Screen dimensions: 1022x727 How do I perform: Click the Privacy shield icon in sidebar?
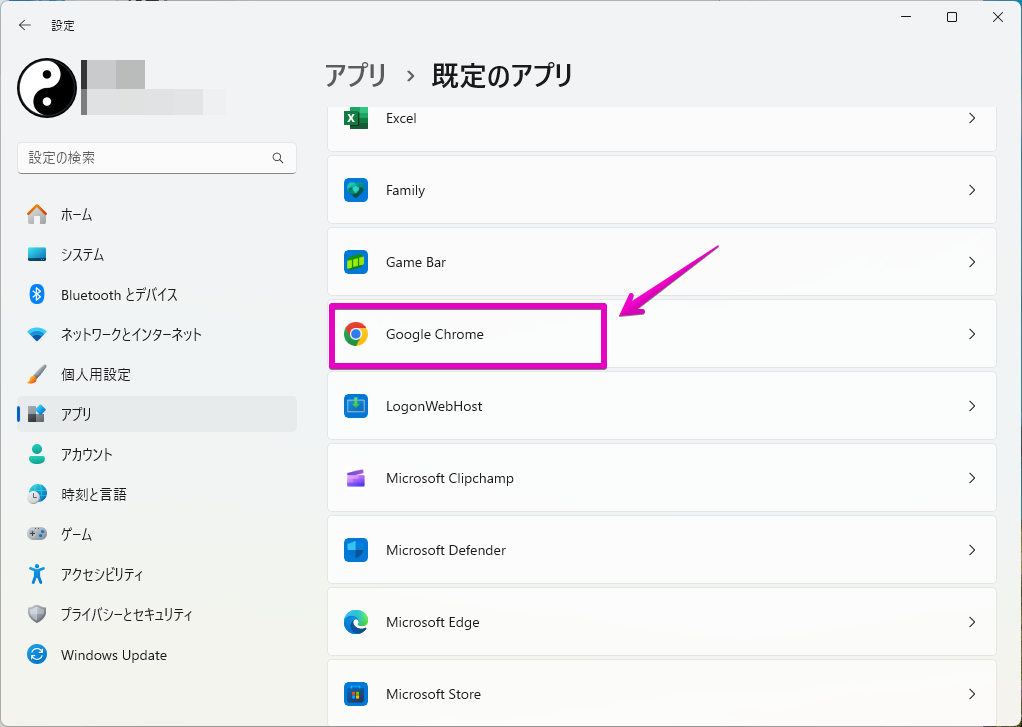pyautogui.click(x=37, y=614)
